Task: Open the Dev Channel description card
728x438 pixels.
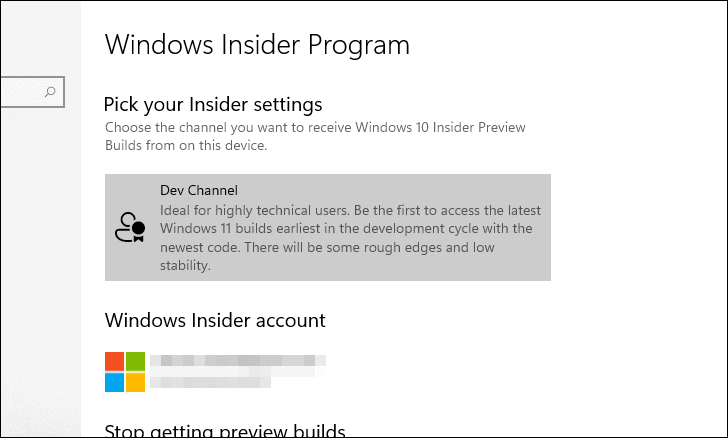Action: click(328, 228)
